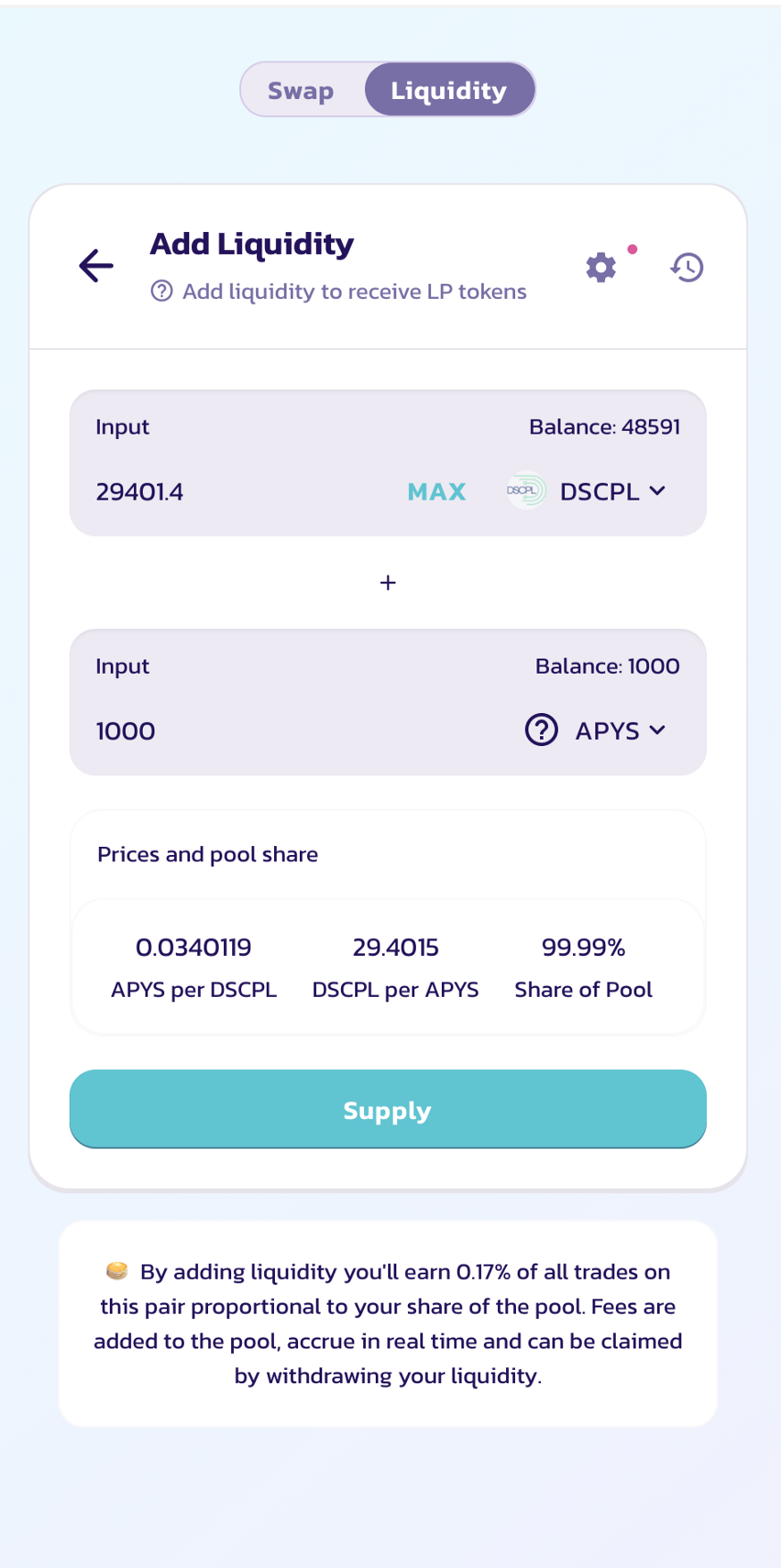Open the DSCPL token selector
Screen dimensions: 781x1568
click(x=586, y=491)
